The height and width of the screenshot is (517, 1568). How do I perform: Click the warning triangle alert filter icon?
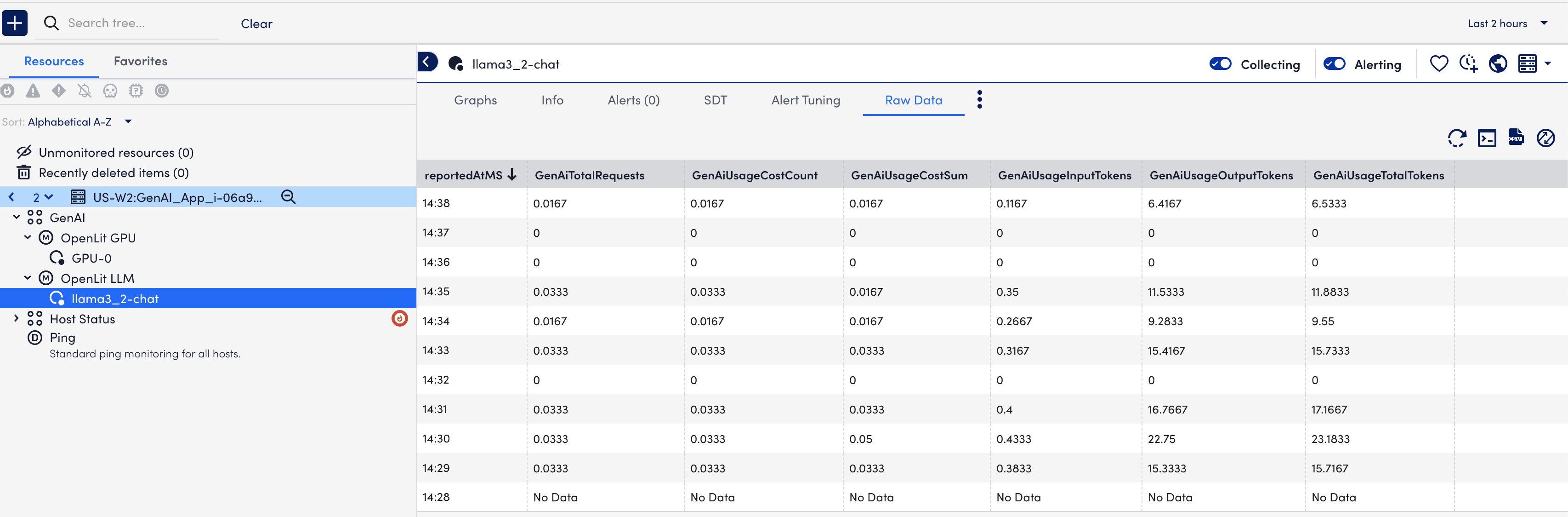click(x=33, y=92)
